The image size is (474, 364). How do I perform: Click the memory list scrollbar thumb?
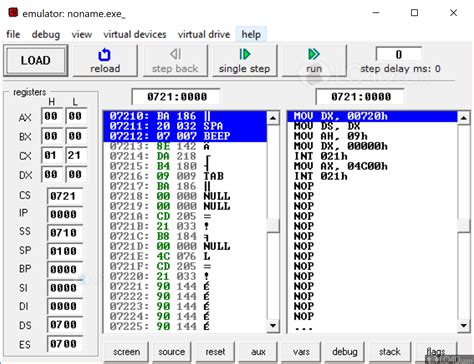[273, 225]
